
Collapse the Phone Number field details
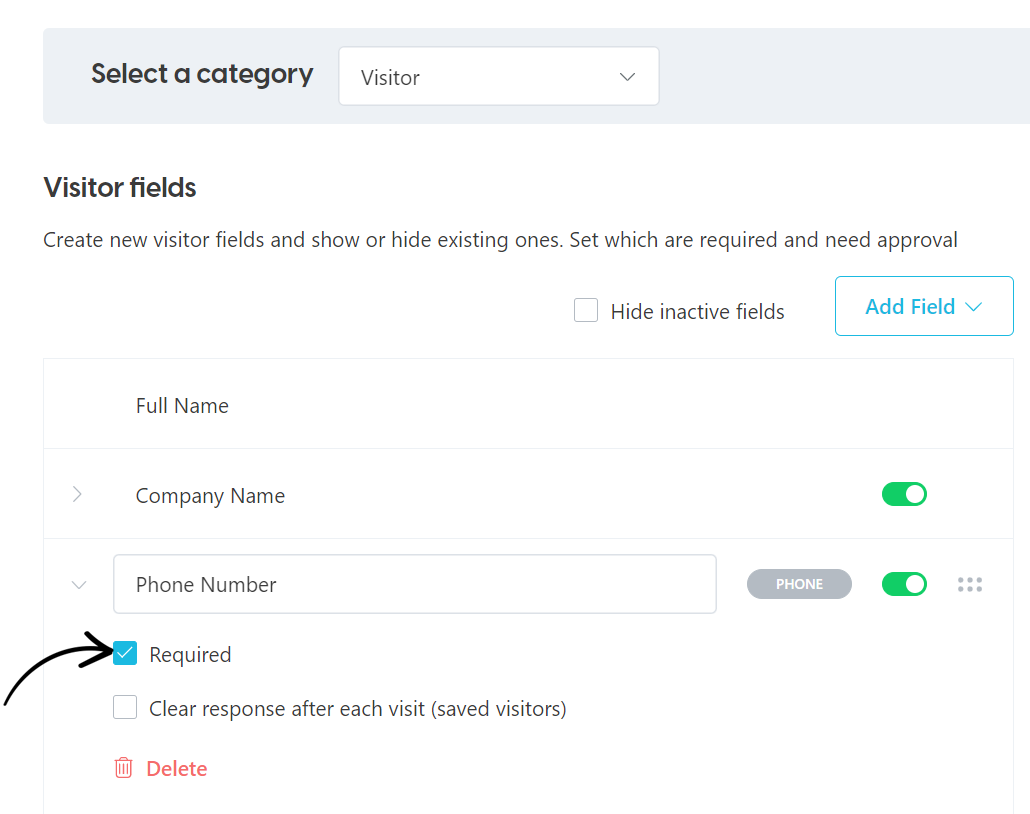(78, 584)
